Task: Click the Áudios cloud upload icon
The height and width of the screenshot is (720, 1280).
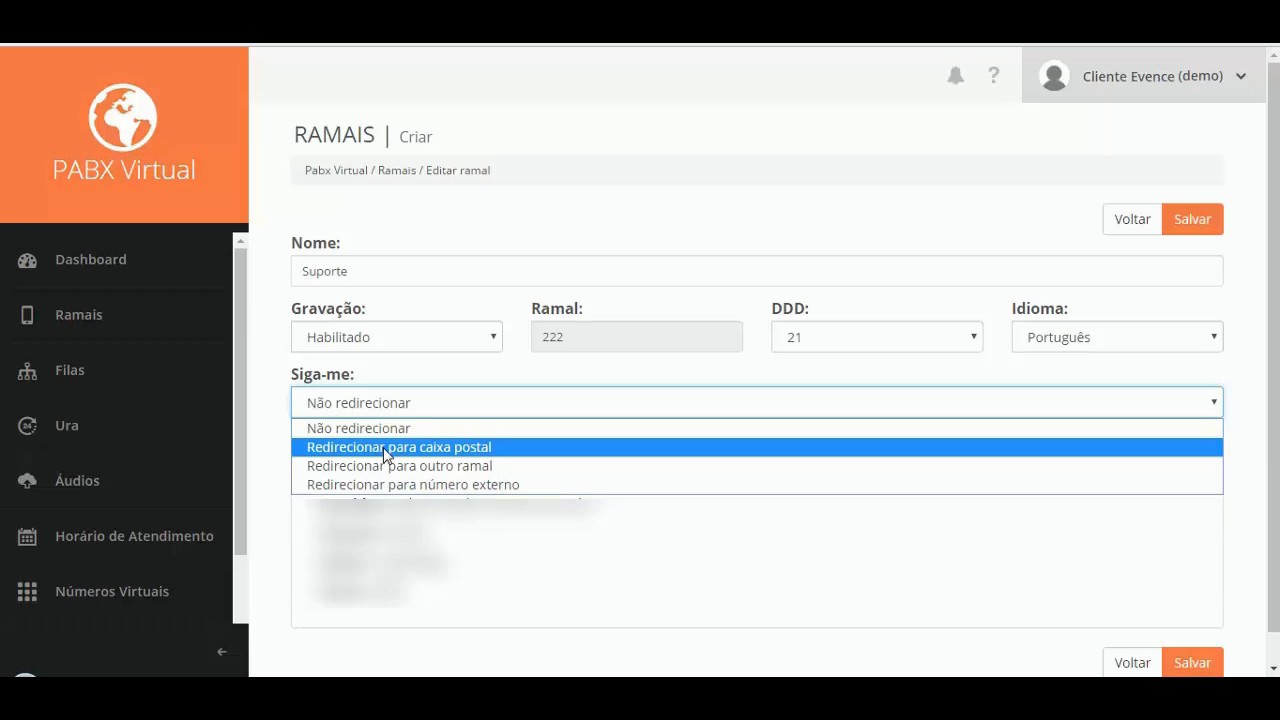Action: [27, 481]
